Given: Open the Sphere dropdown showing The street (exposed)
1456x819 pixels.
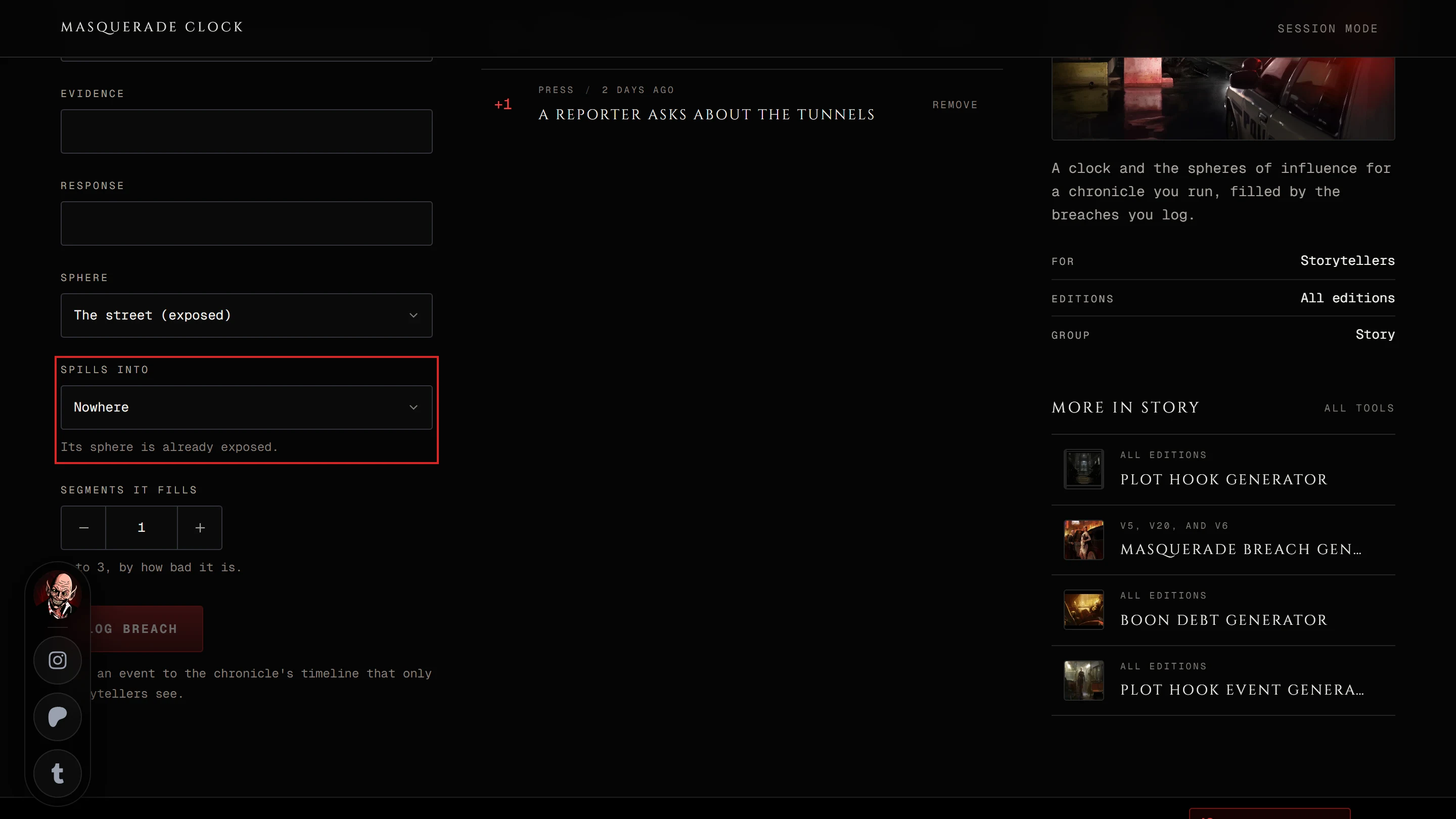Looking at the screenshot, I should point(246,315).
